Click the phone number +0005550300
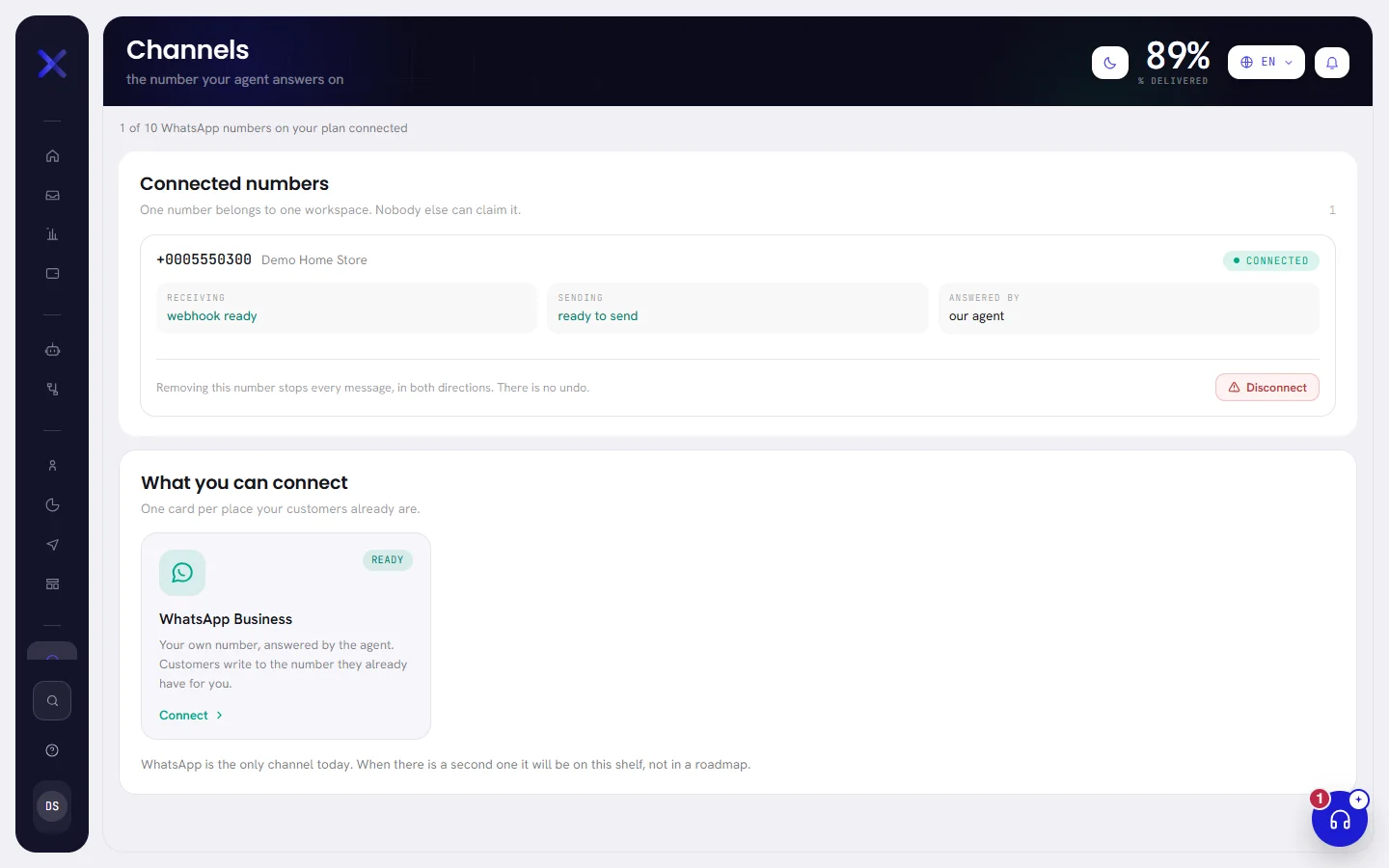1389x868 pixels. [x=204, y=259]
